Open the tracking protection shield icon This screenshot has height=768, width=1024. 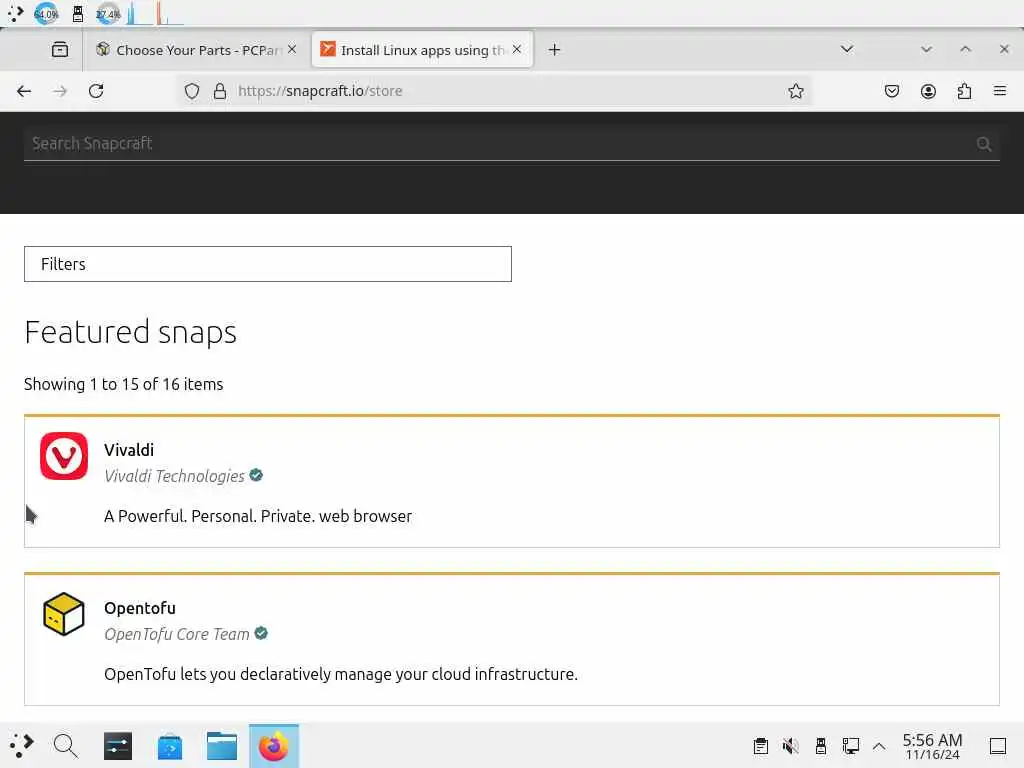(191, 91)
